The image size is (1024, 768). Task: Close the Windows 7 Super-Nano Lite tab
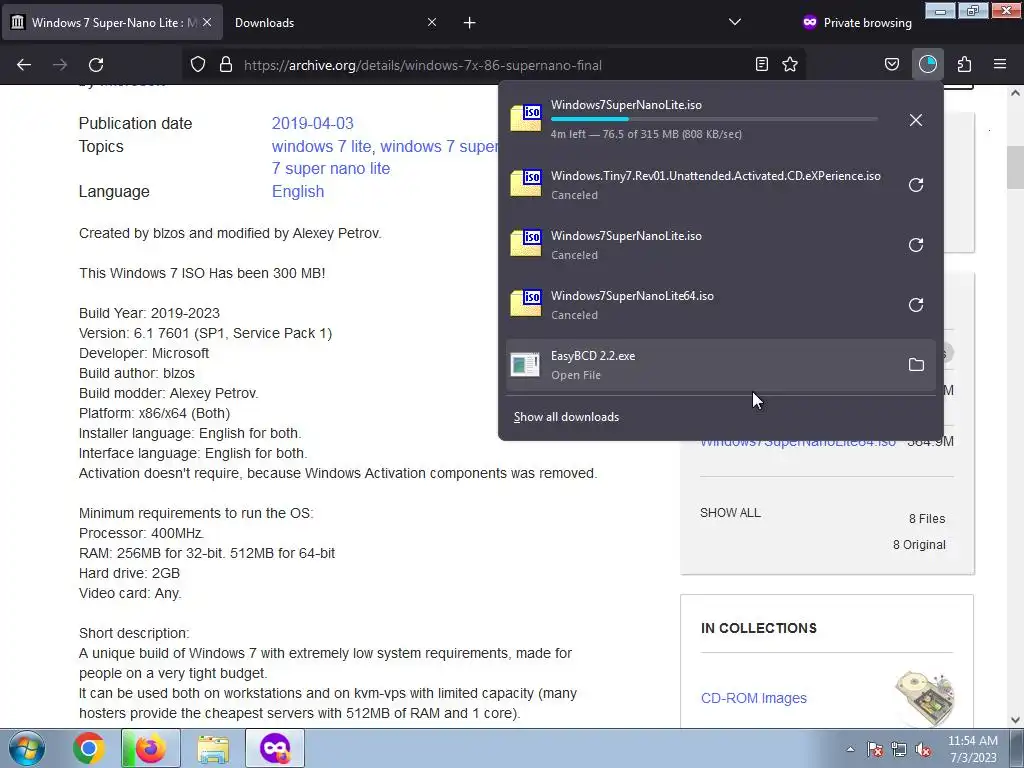point(207,22)
